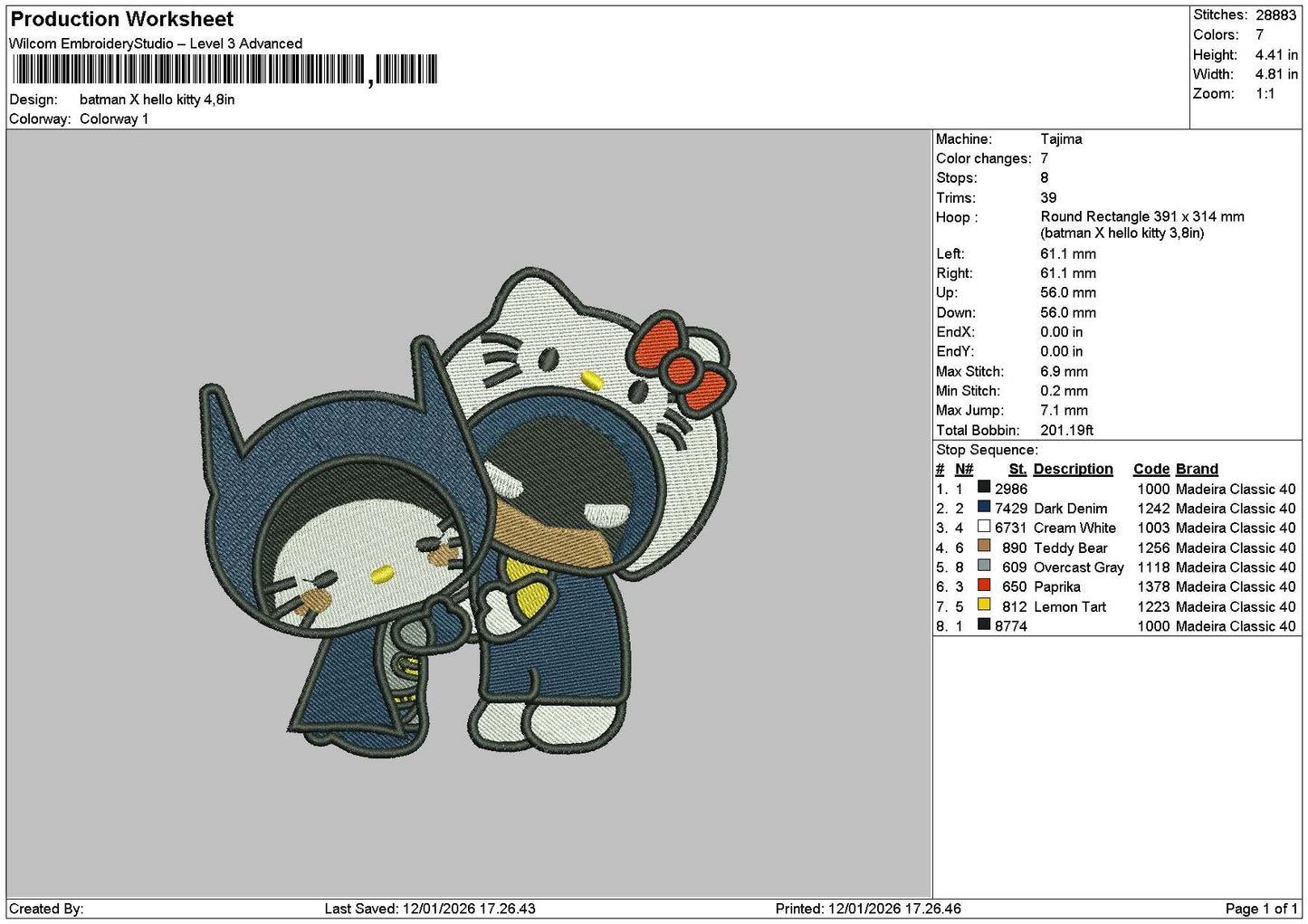Click the Color changes value 7
Viewport: 1308px width, 924px height.
[x=1045, y=158]
